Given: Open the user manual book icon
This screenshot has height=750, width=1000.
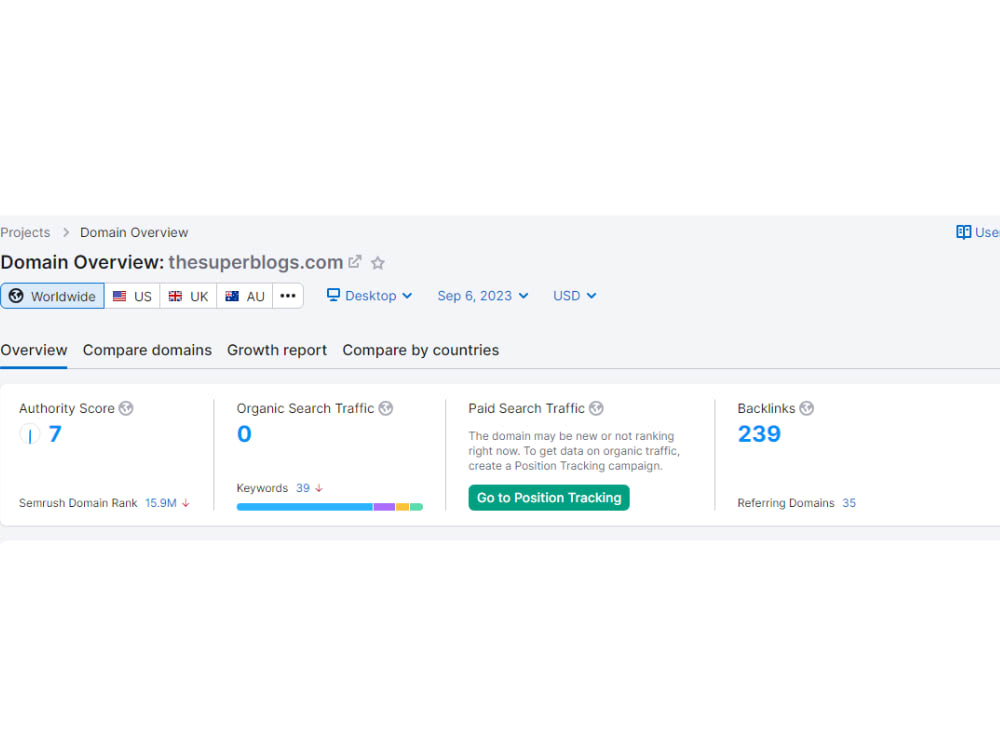Looking at the screenshot, I should pos(963,232).
